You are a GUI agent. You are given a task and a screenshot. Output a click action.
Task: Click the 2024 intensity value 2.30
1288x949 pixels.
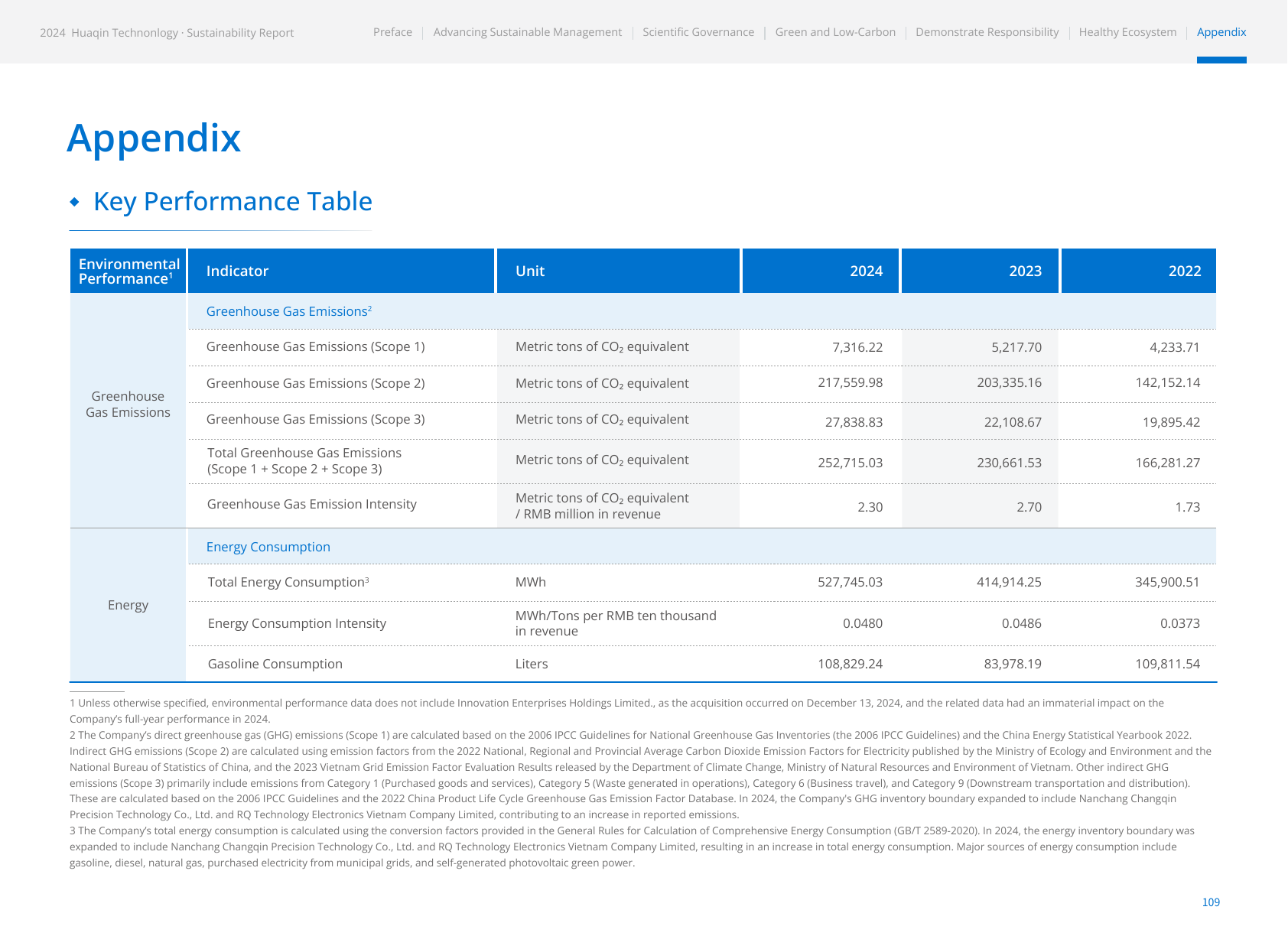point(870,507)
